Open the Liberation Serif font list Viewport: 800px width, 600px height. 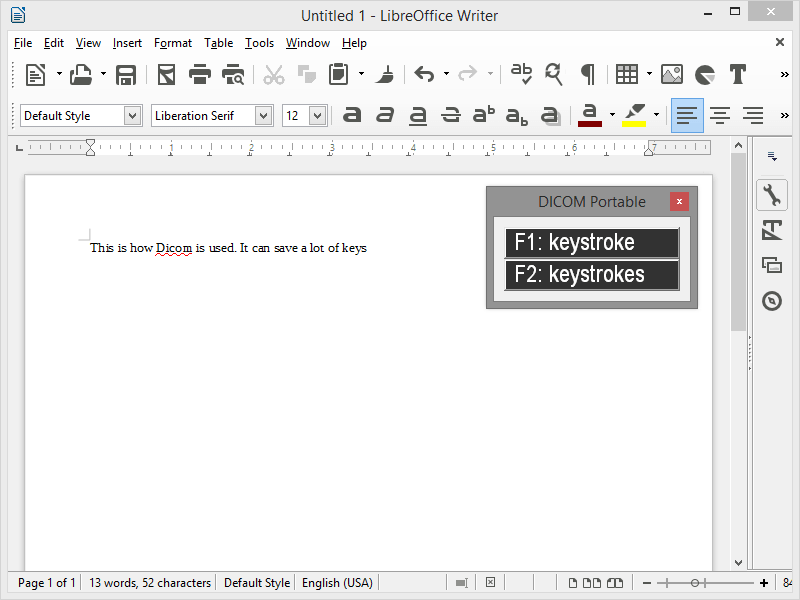pos(263,116)
